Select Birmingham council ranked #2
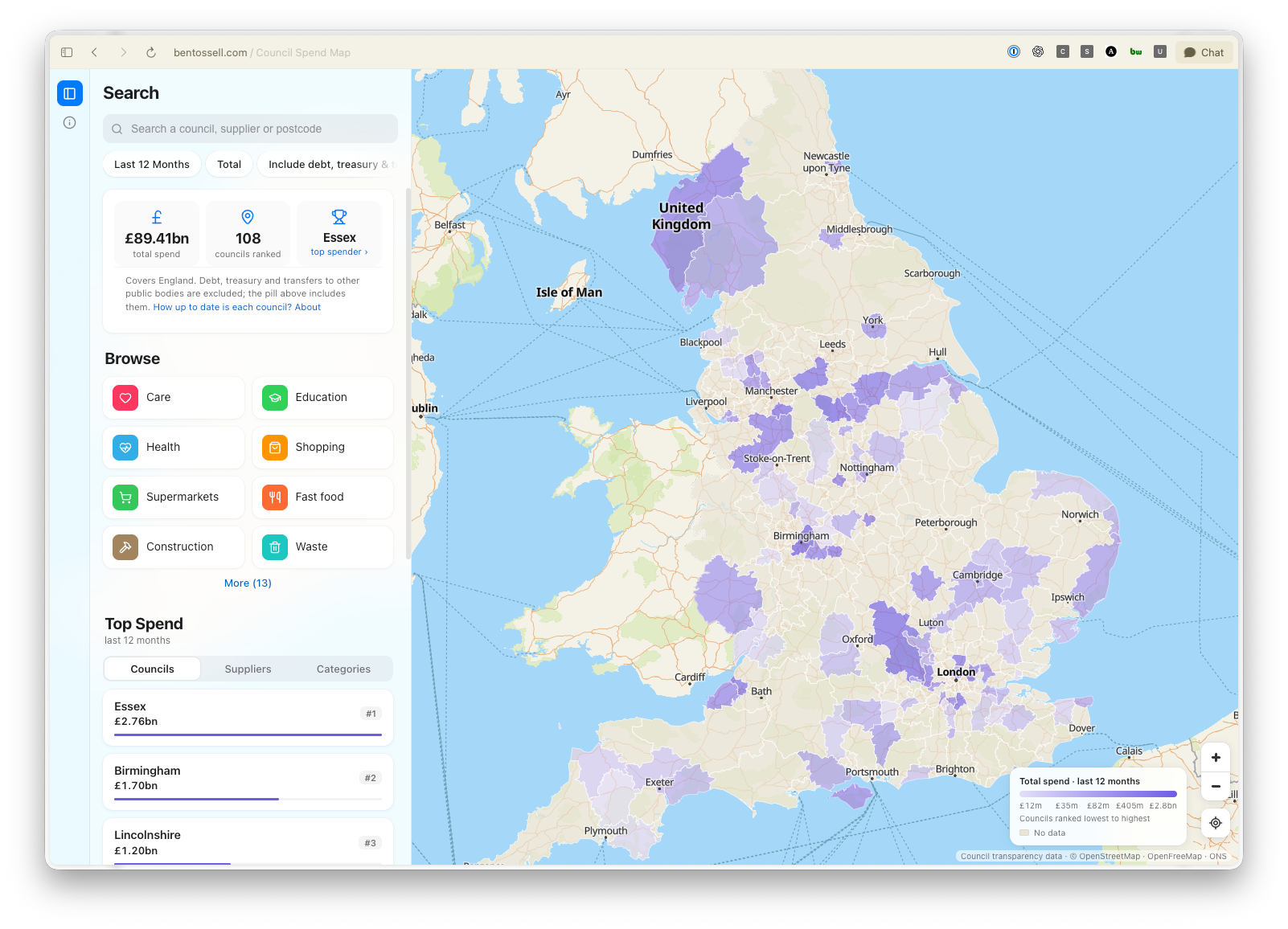1288x929 pixels. tap(248, 781)
